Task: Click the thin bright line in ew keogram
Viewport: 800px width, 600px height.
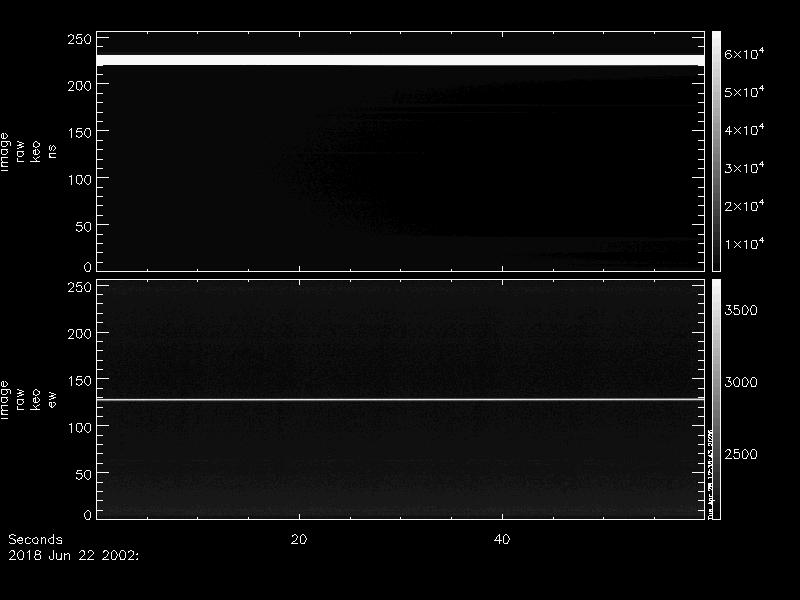Action: tap(401, 399)
